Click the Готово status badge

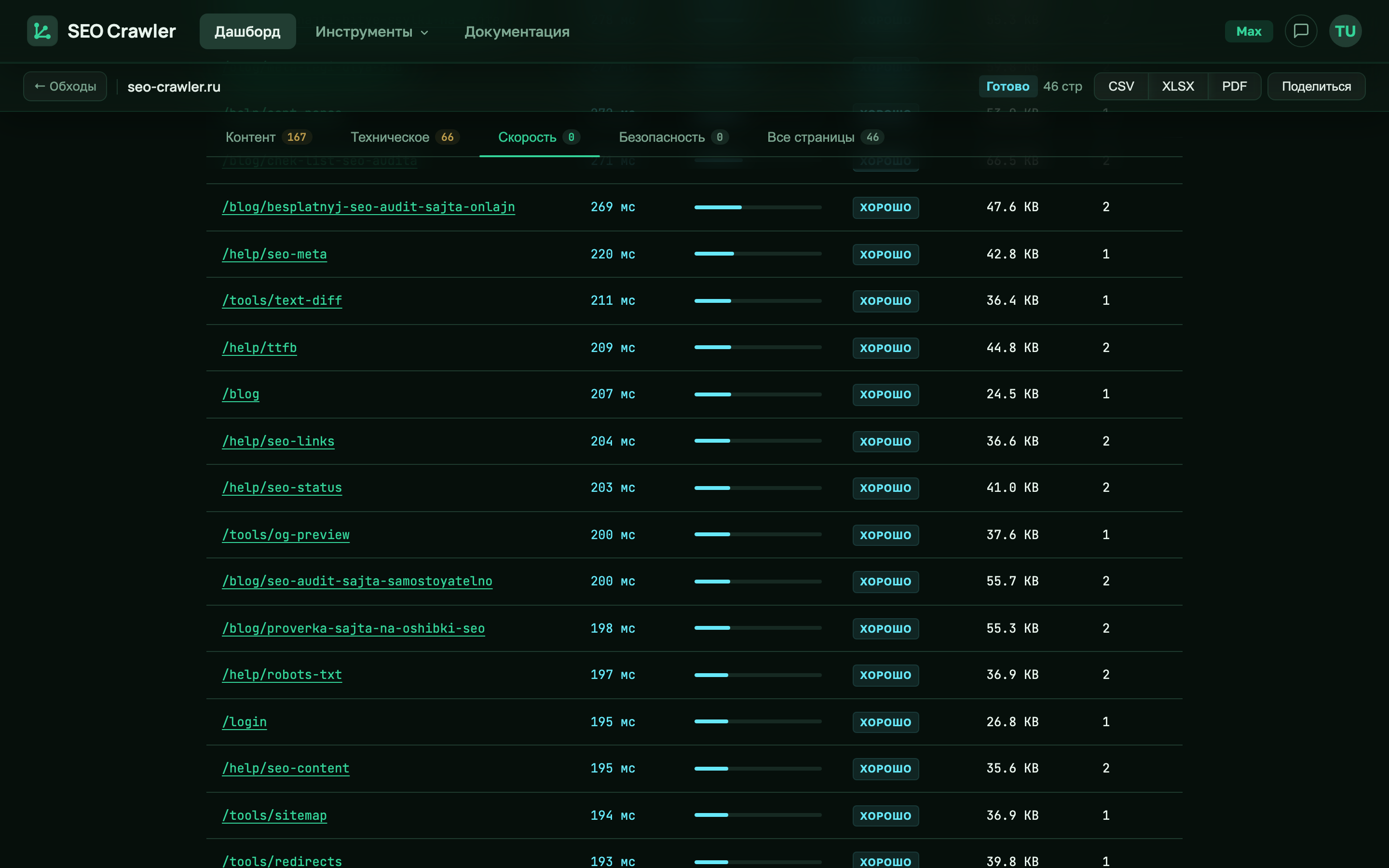click(x=1008, y=86)
